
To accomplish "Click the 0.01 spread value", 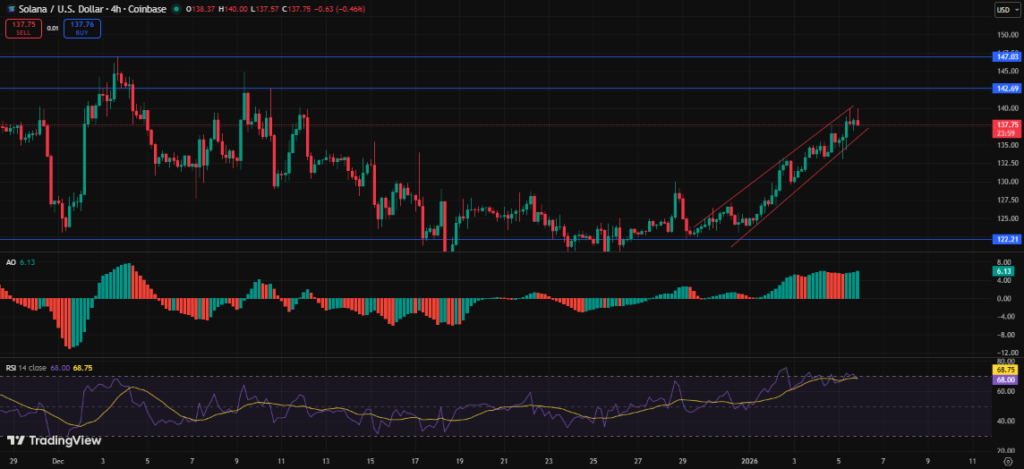I will pos(54,28).
